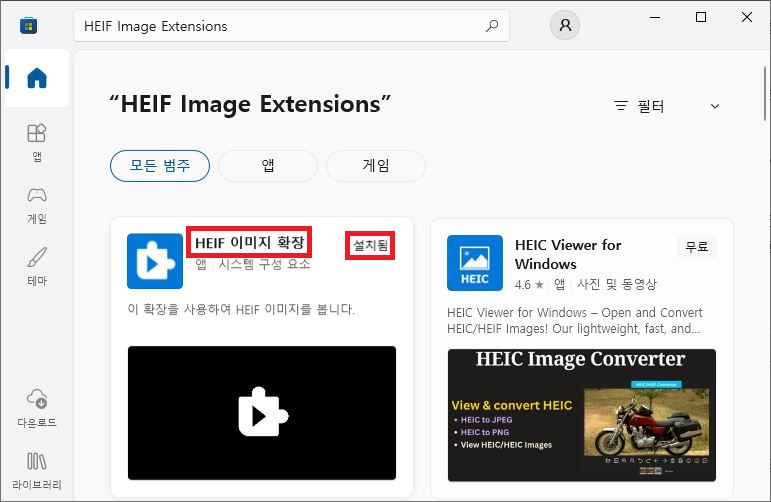Image resolution: width=771 pixels, height=502 pixels.
Task: Click the '시스템 구성 요소' category text
Action: (265, 265)
